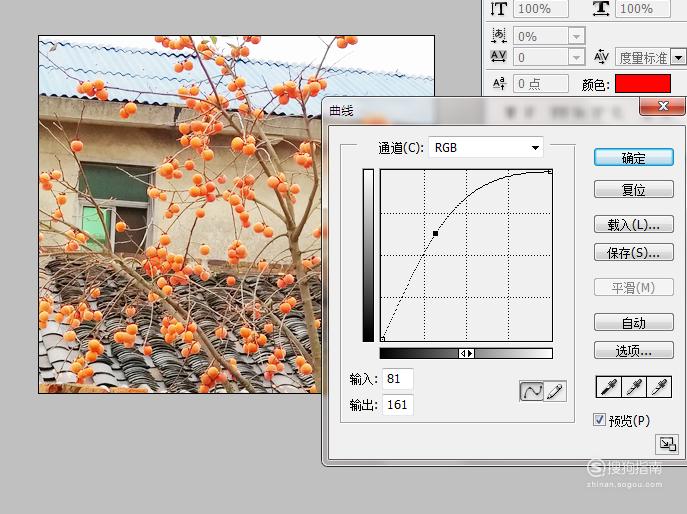Close the 曲线 Curves dialog

[x=662, y=106]
